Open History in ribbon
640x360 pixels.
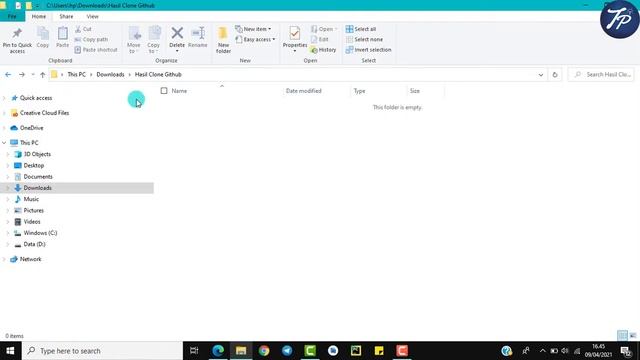[x=323, y=49]
